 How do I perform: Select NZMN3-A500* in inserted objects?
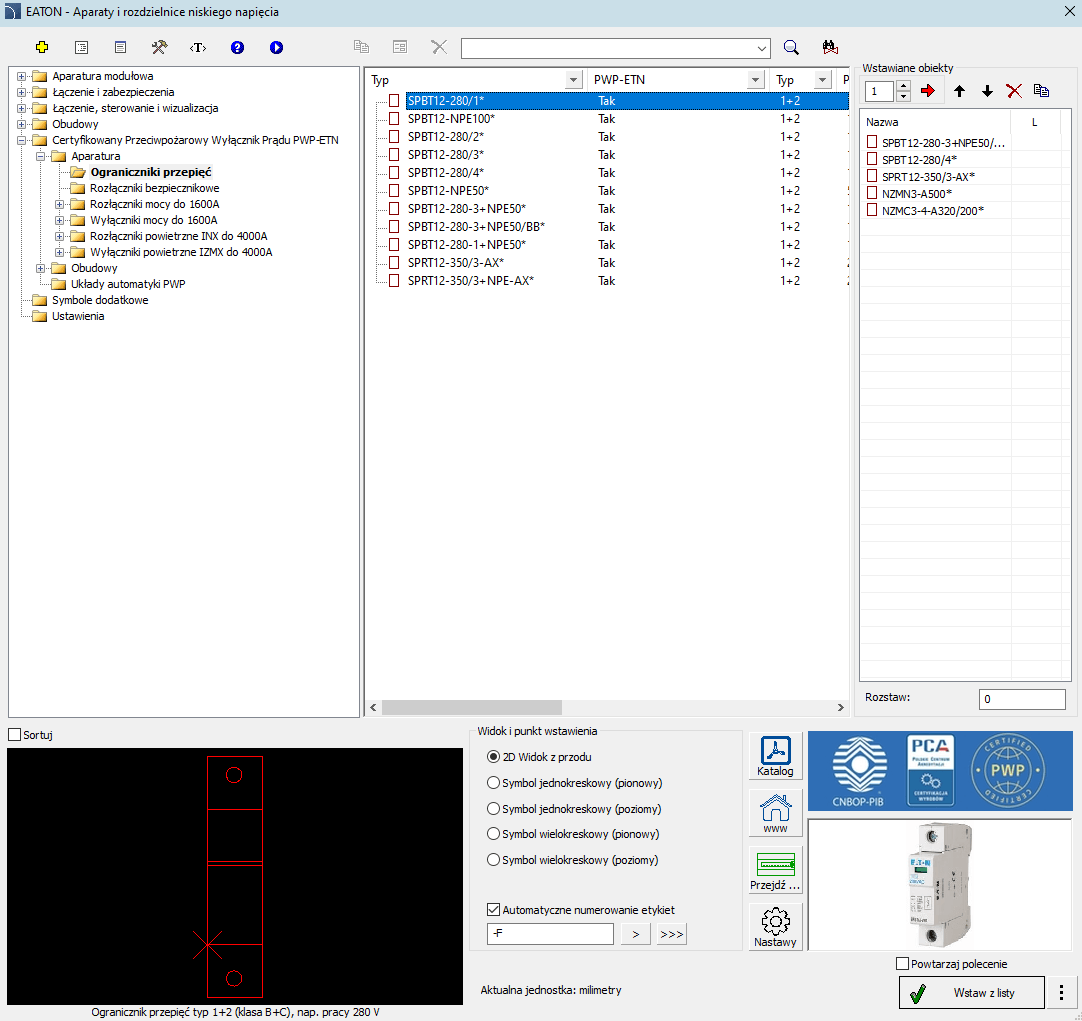916,194
